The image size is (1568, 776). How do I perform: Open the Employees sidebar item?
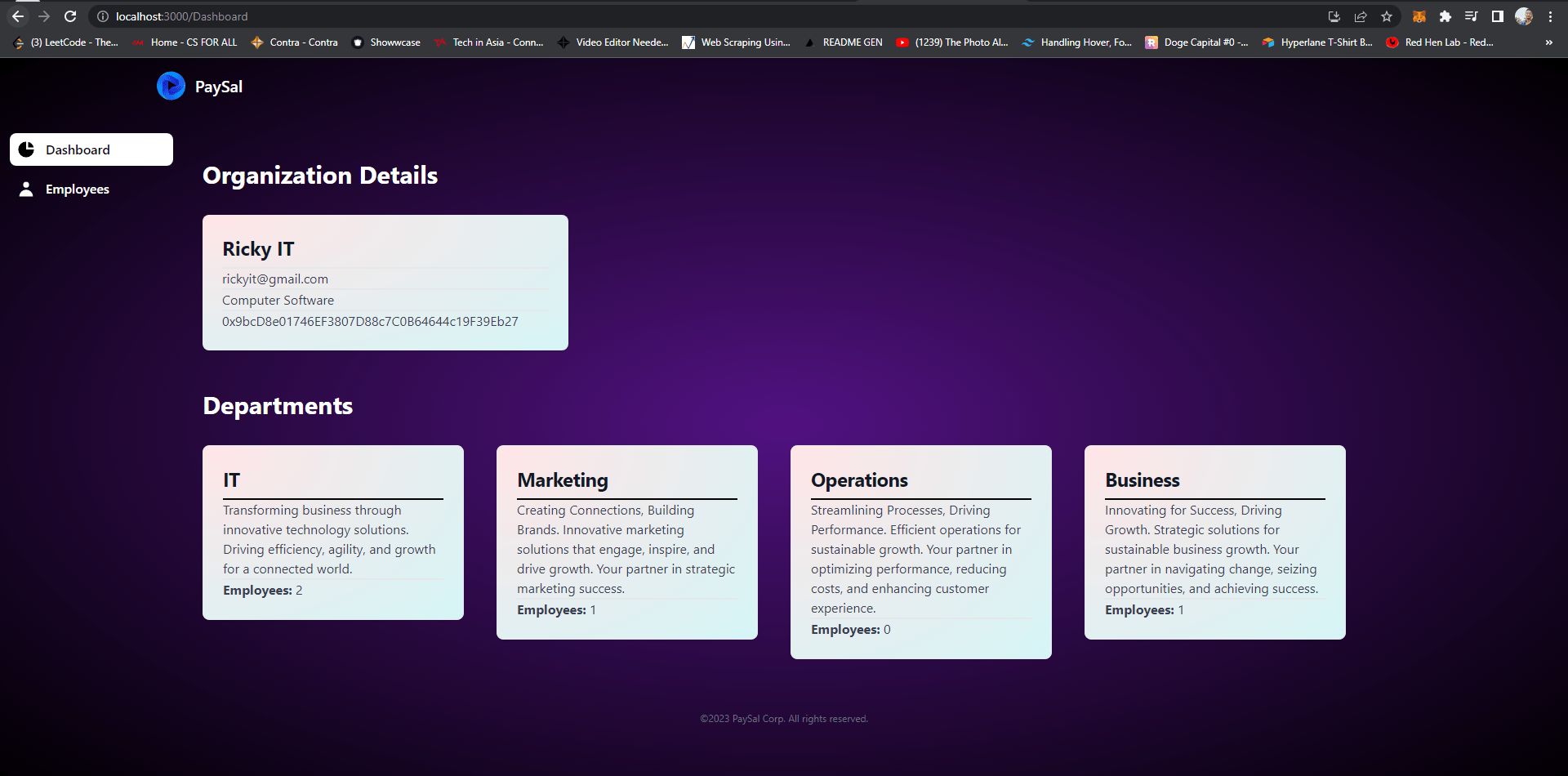point(91,189)
